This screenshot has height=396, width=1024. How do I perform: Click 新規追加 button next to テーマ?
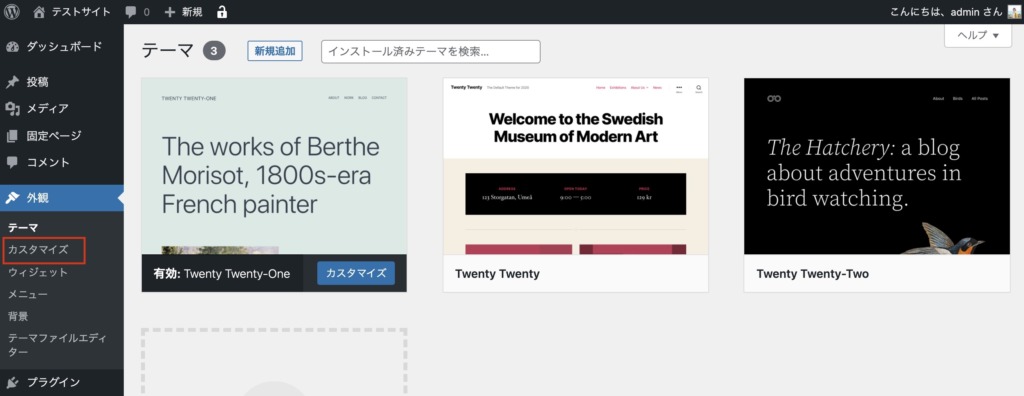(x=275, y=51)
